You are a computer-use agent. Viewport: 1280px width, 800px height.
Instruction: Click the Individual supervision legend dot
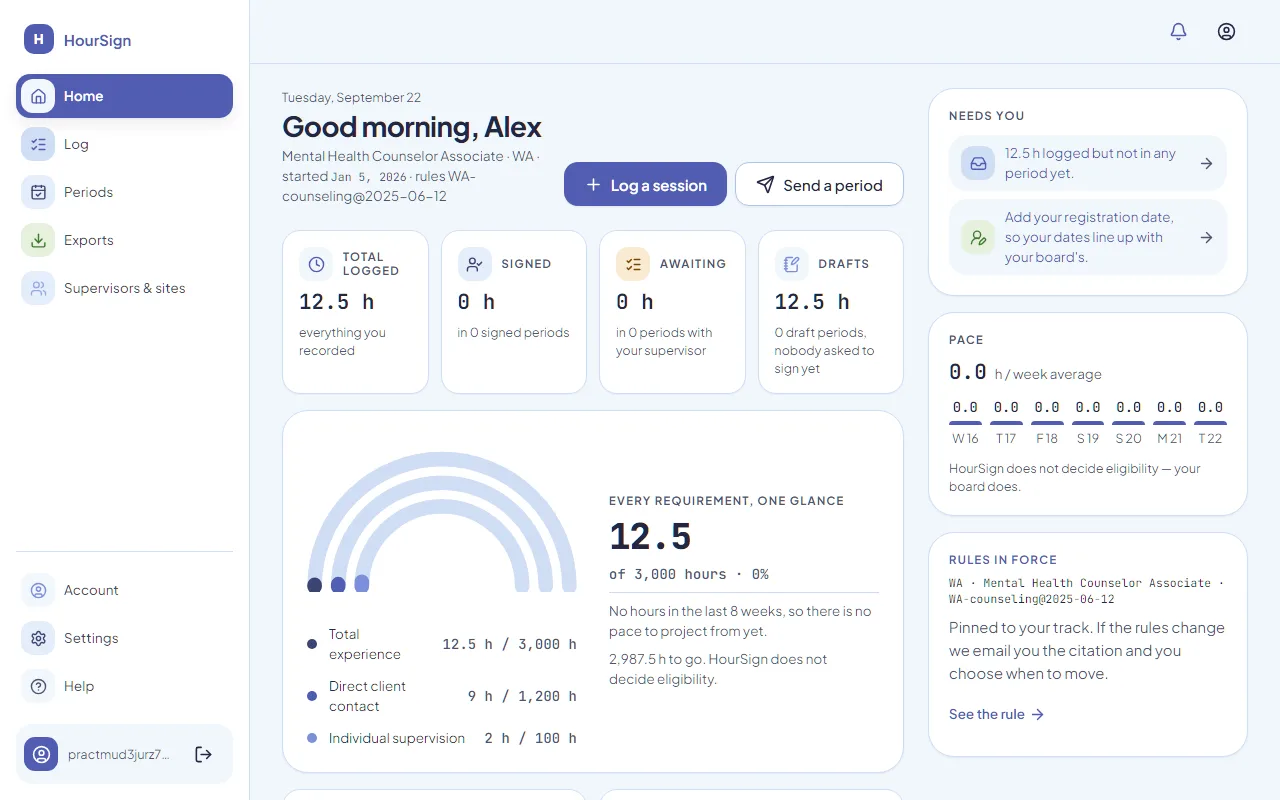312,738
